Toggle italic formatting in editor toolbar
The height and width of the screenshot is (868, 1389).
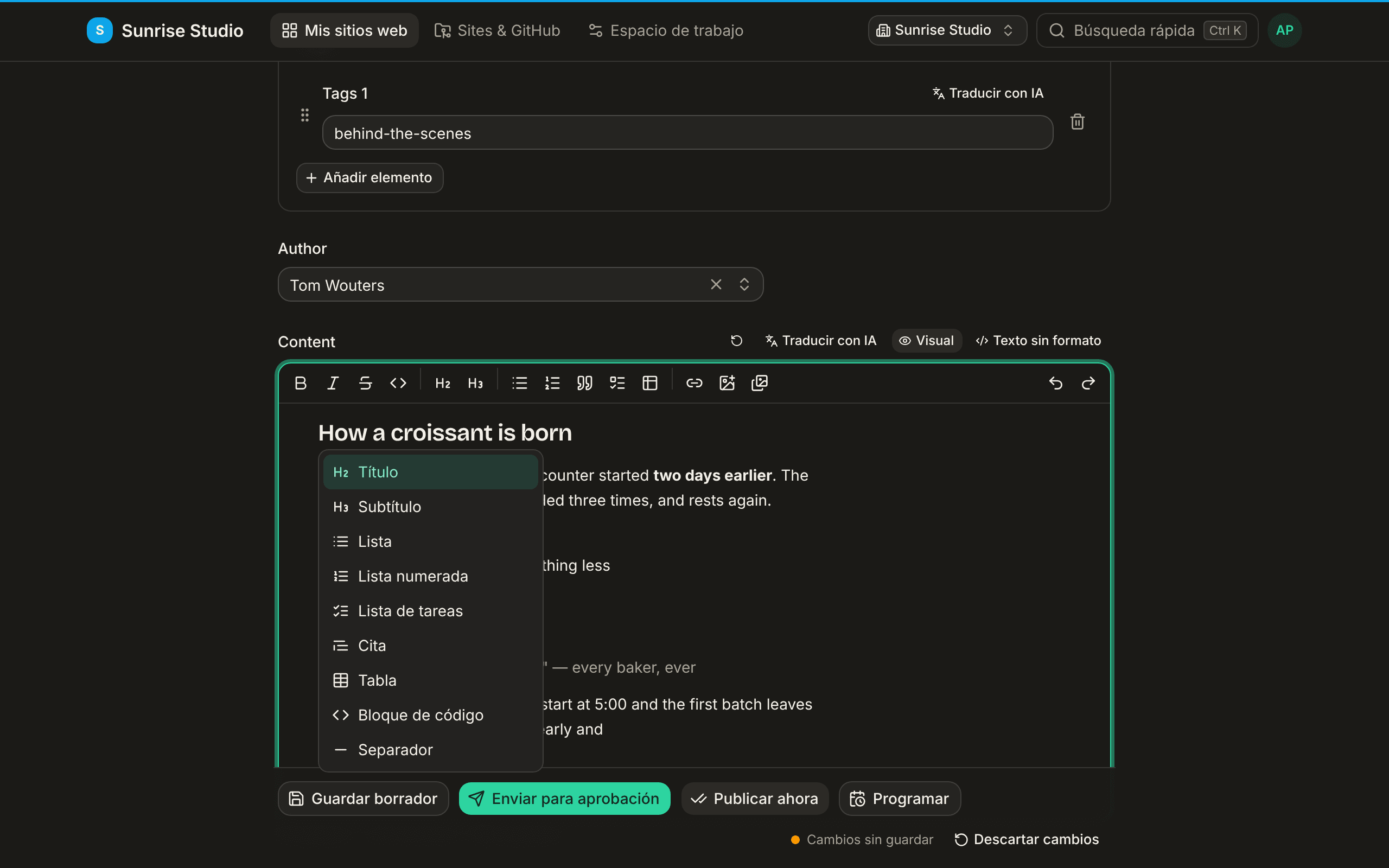[333, 383]
